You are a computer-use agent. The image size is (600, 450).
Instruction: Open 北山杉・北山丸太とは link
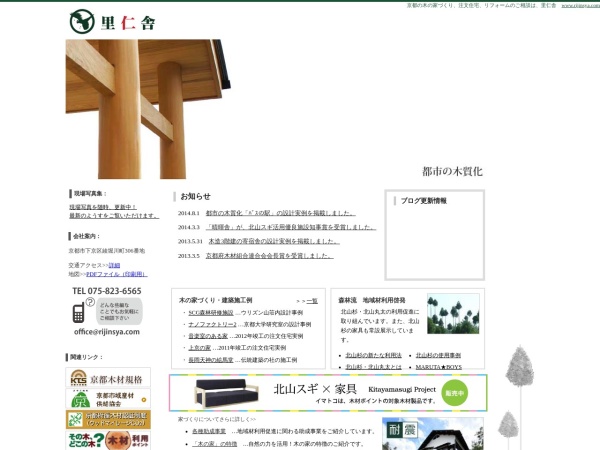(373, 367)
